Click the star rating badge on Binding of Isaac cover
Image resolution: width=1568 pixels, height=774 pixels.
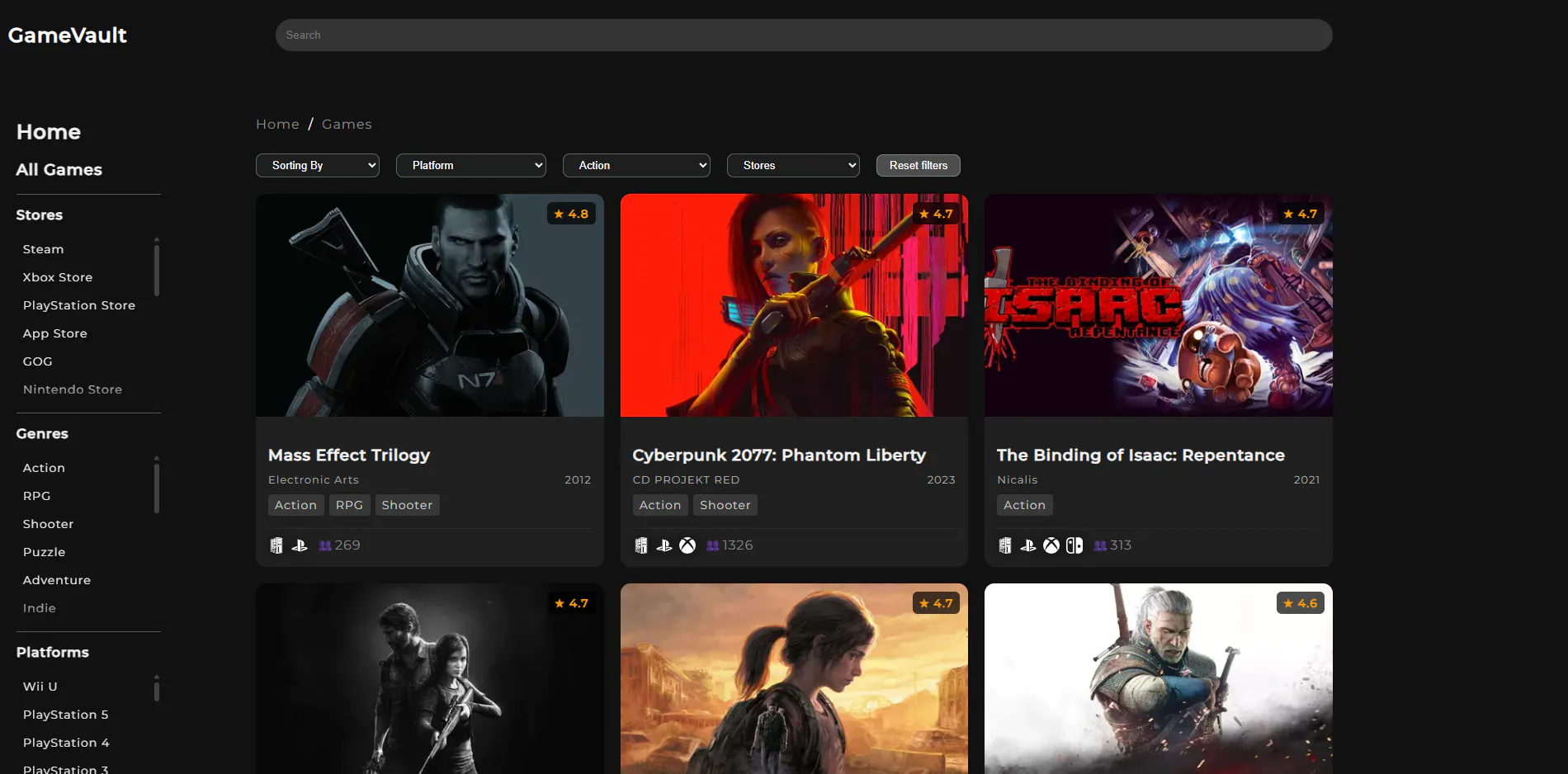coord(1301,214)
